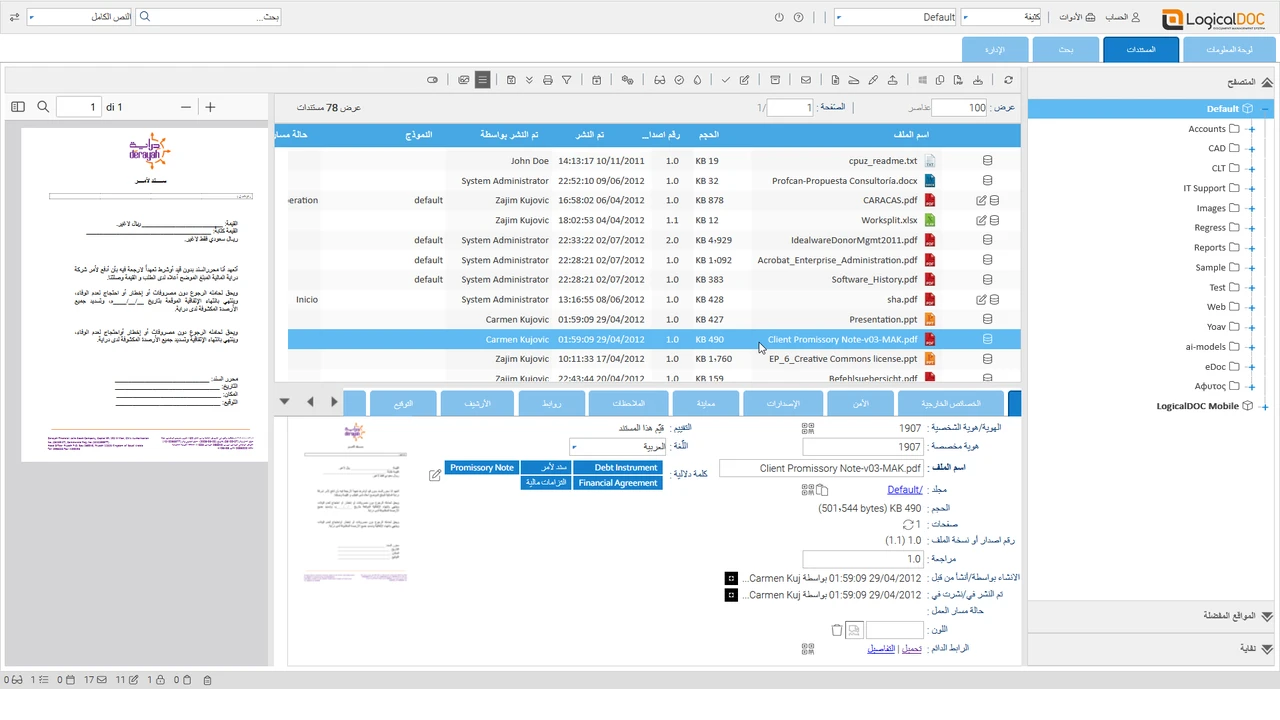Click the color picker field
Screen dimensions: 1280x720
point(894,630)
